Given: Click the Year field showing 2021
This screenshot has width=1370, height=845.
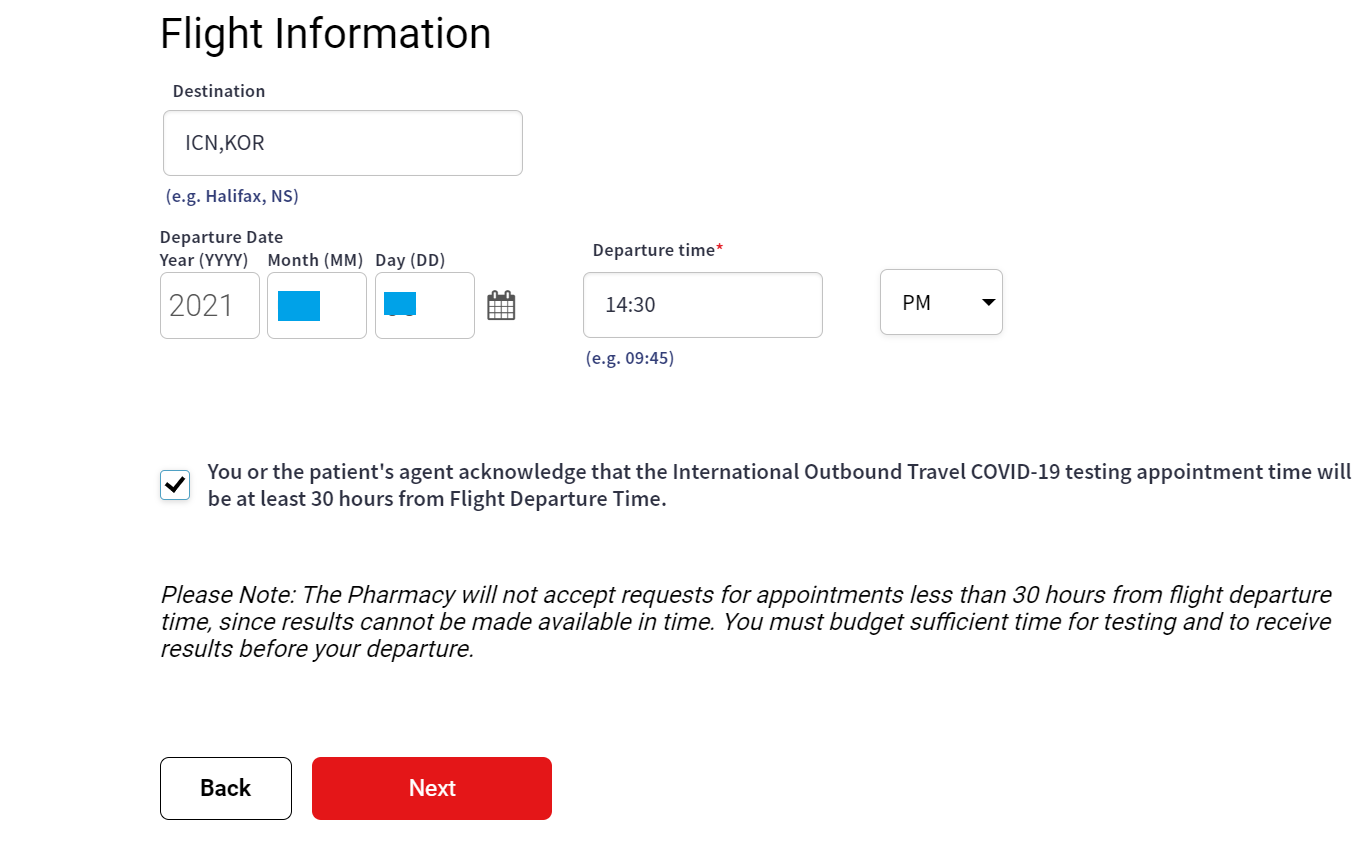Looking at the screenshot, I should 209,306.
